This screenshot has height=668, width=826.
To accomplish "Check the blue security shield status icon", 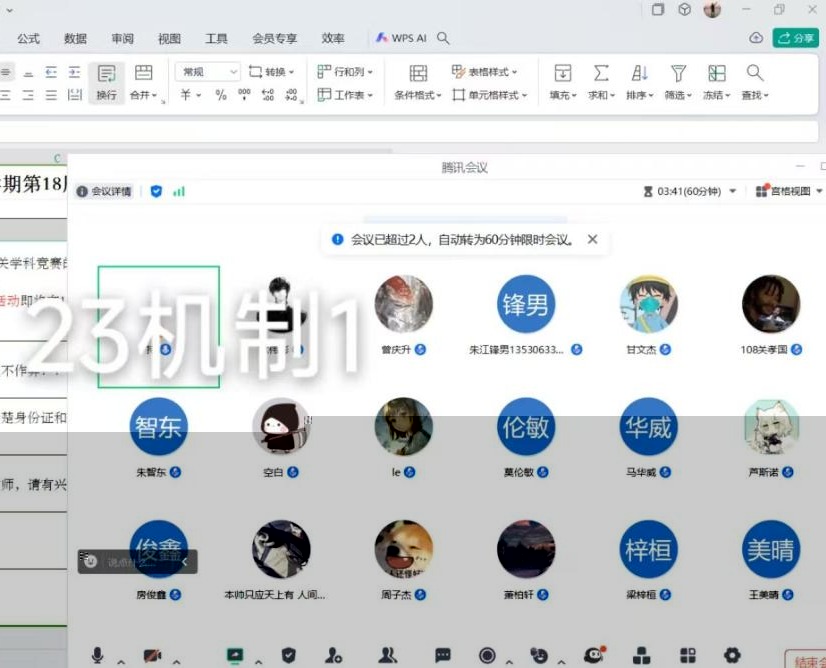I will (156, 191).
